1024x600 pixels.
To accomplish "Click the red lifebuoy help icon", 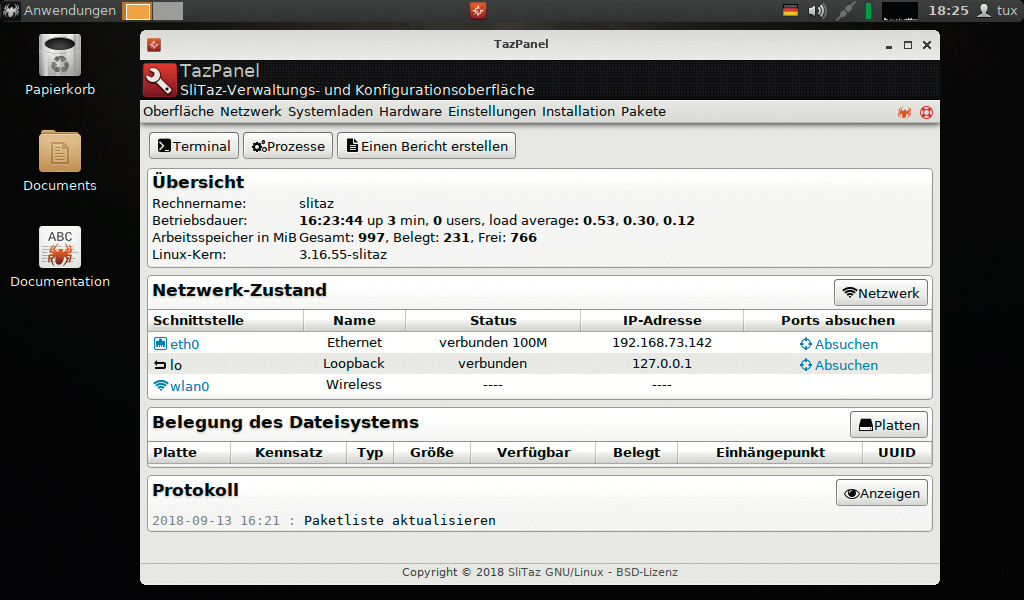I will coord(926,112).
